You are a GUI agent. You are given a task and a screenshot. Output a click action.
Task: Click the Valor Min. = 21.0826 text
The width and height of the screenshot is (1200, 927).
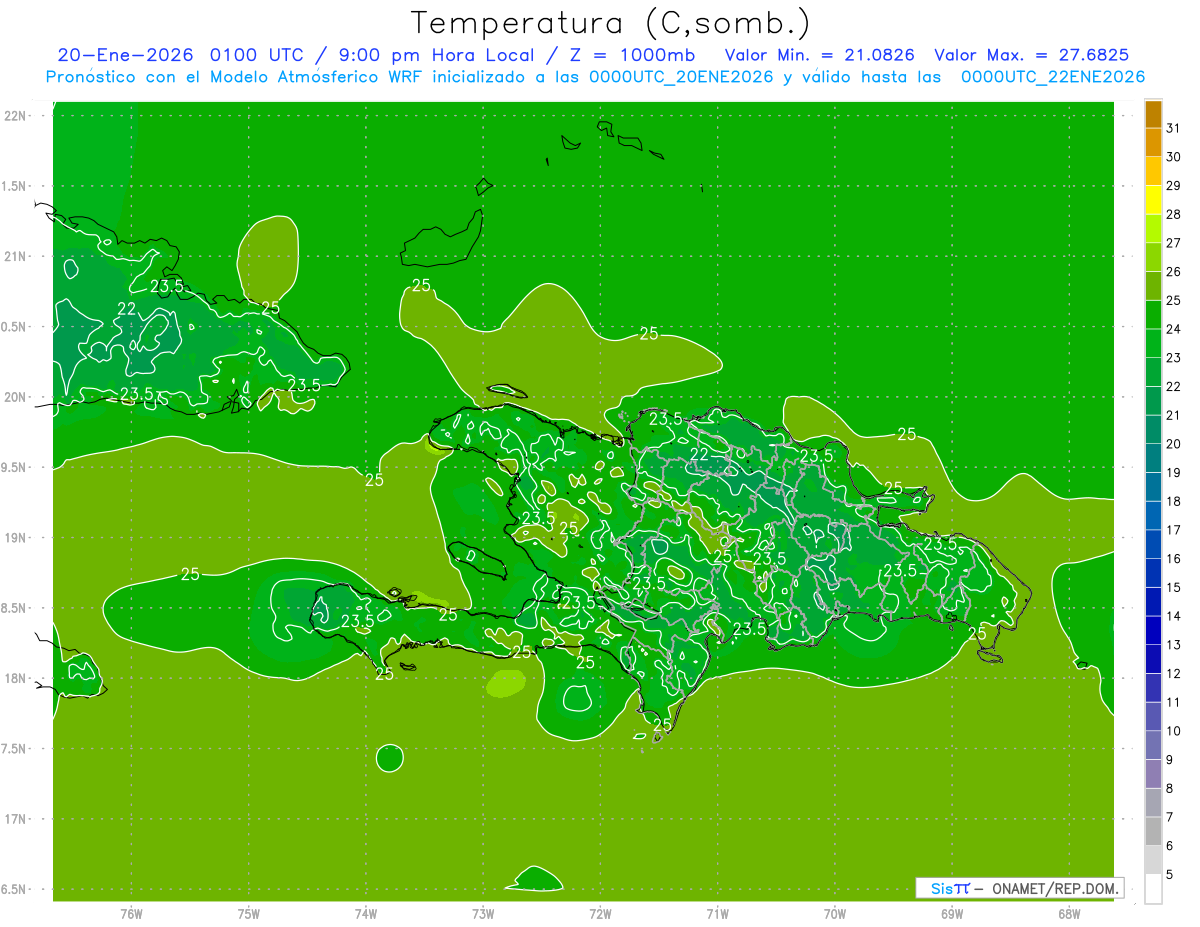(x=819, y=55)
